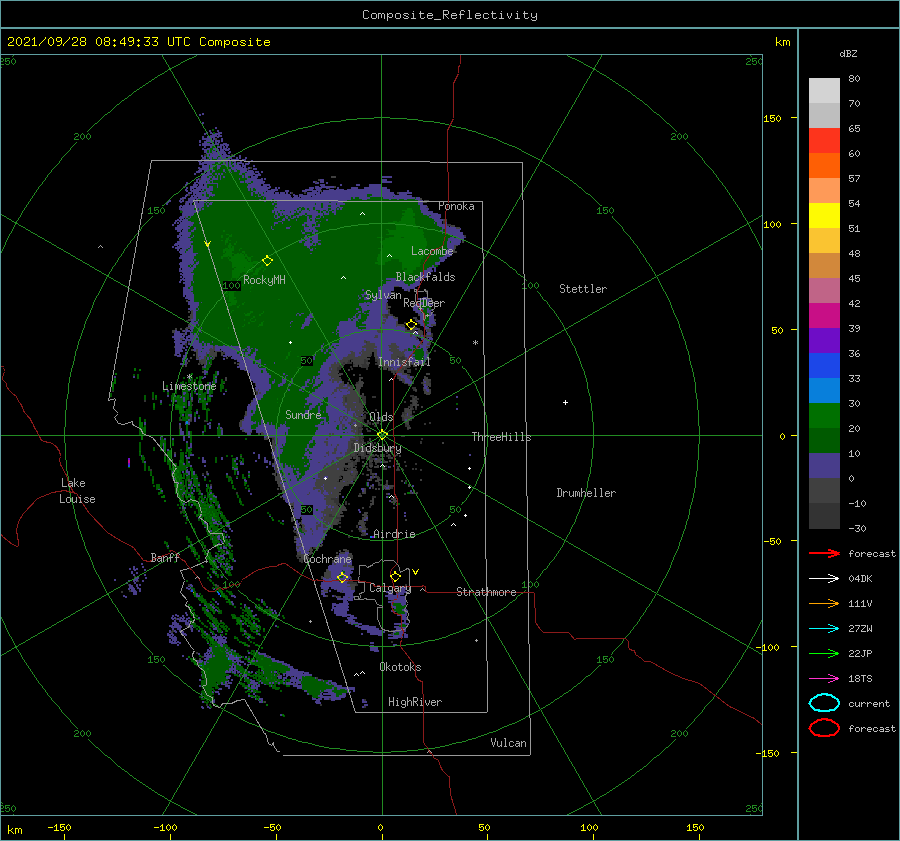900x841 pixels.
Task: Click the yellow diamond marker below RedDeer
Action: pos(411,325)
